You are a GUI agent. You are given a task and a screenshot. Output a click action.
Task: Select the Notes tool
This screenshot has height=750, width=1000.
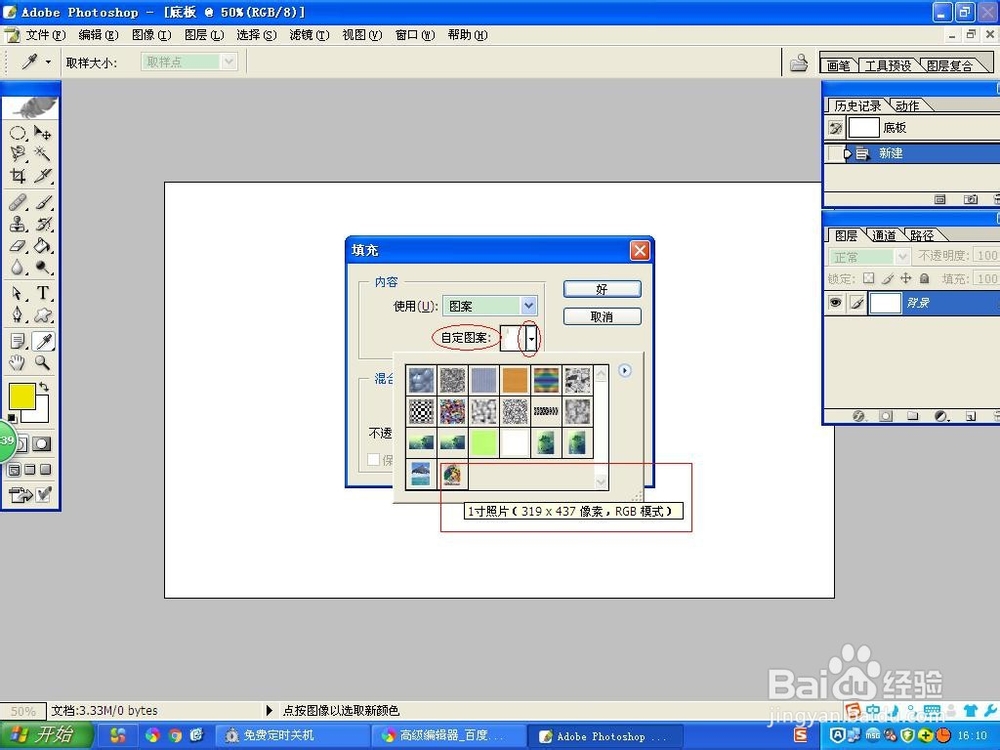click(18, 341)
